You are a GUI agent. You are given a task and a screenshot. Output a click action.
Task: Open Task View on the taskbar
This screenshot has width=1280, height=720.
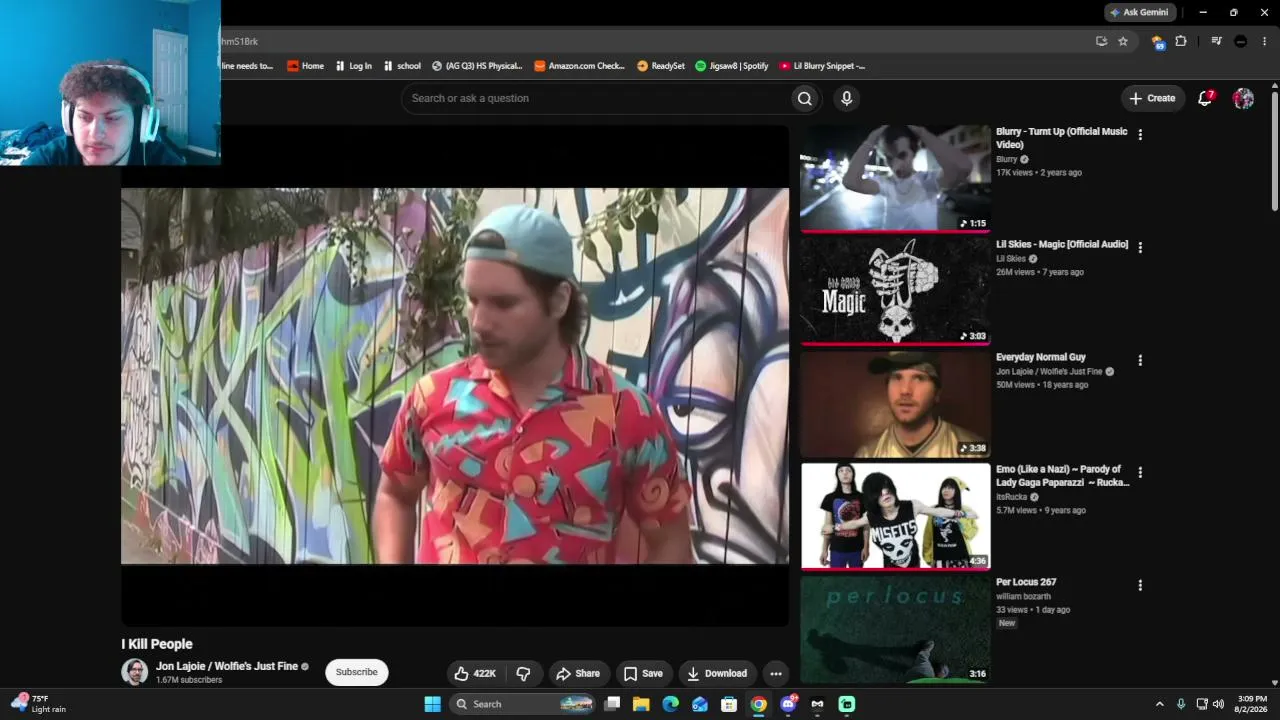[x=612, y=704]
